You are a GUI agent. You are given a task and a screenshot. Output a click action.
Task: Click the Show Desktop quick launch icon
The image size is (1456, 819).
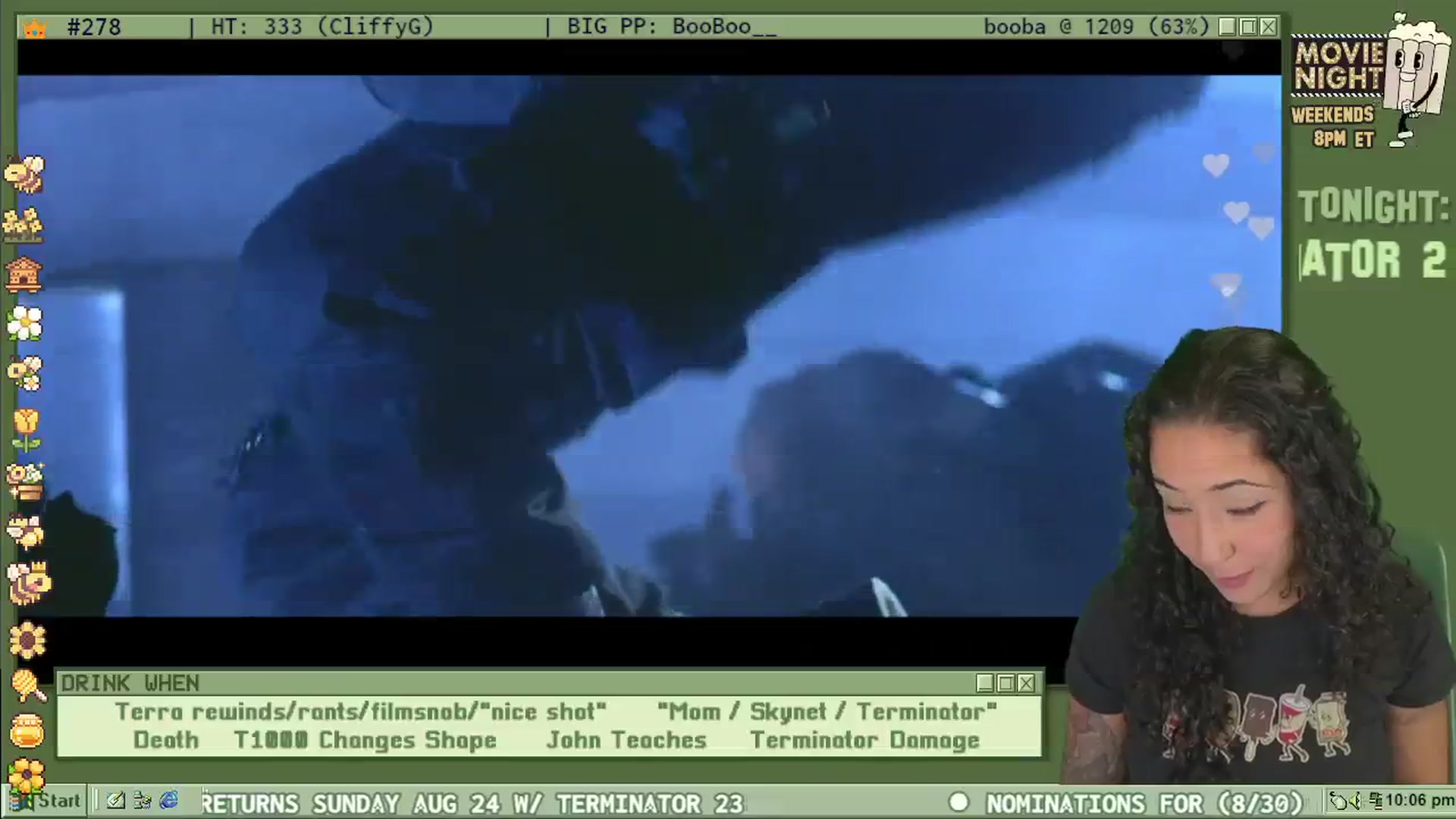click(142, 801)
